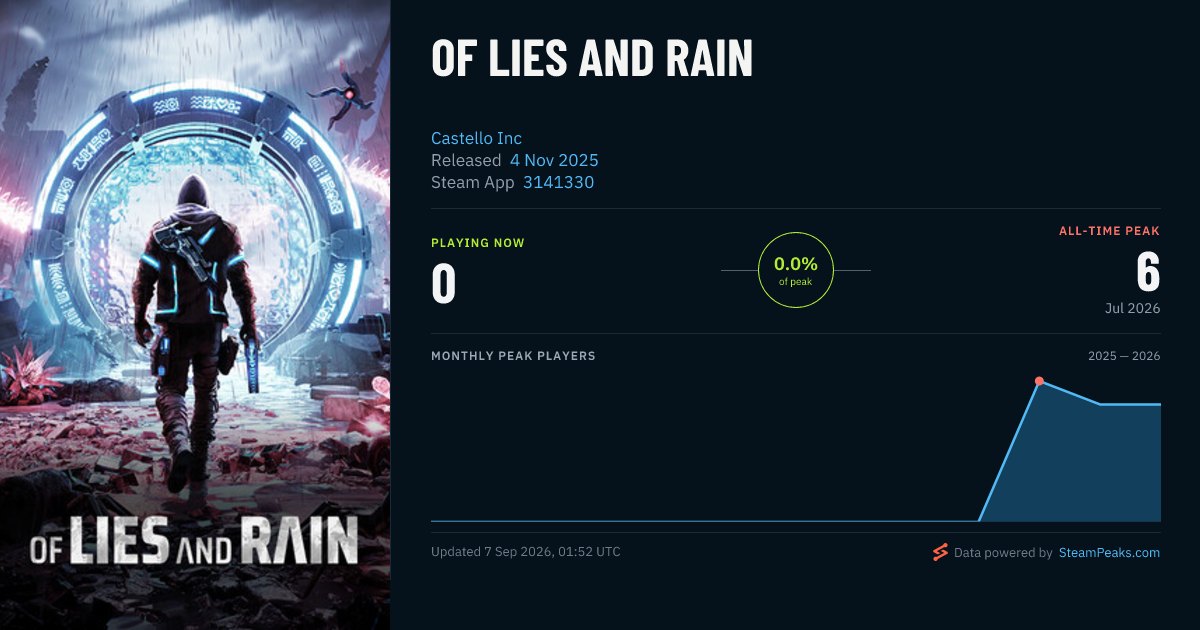Image resolution: width=1200 pixels, height=630 pixels.
Task: Click the game logo text on the cover
Action: pyautogui.click(x=194, y=544)
